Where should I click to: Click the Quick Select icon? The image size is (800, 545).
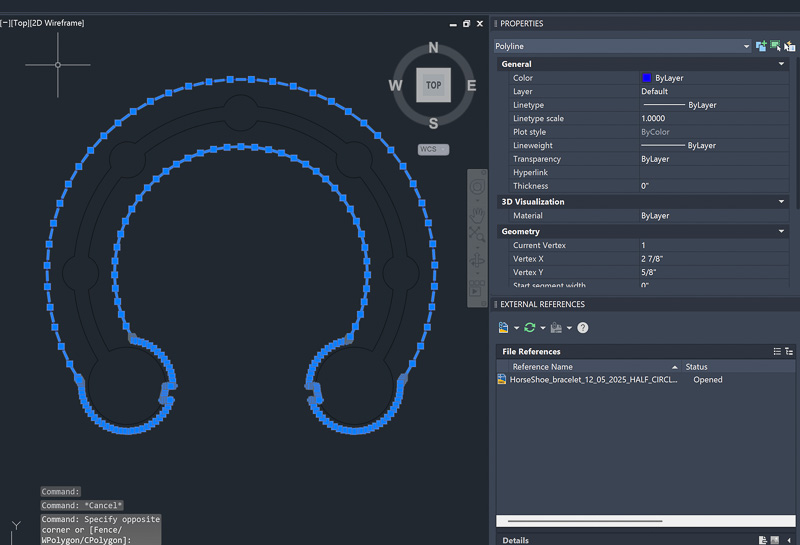(x=790, y=46)
